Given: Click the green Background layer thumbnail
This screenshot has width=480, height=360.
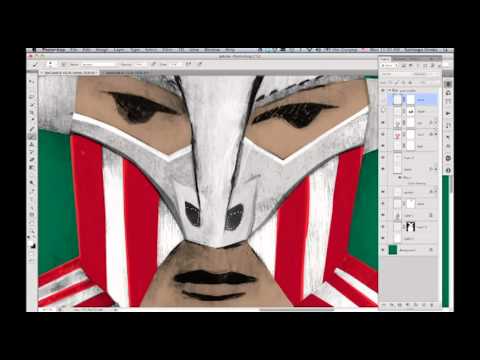Looking at the screenshot, I should point(393,250).
